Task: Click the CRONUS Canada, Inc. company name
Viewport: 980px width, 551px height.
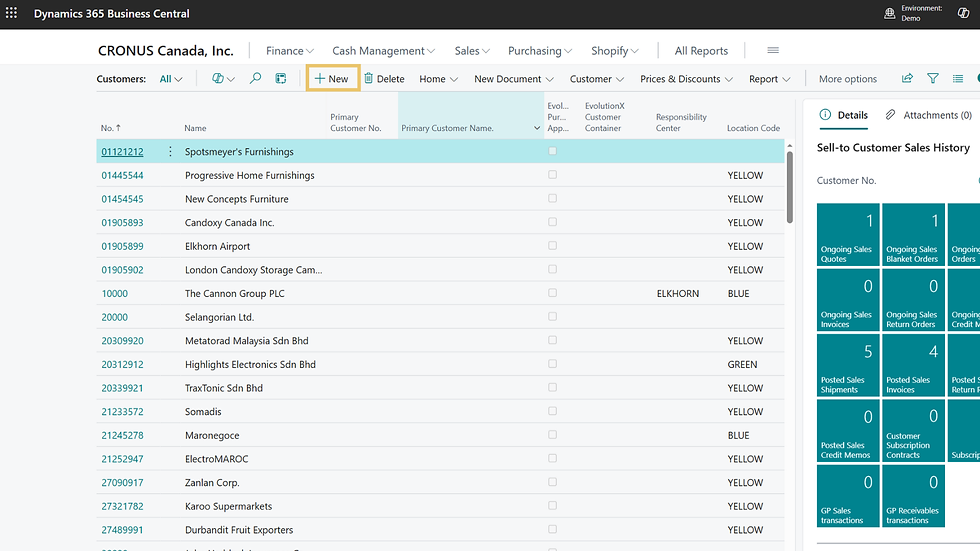Action: click(166, 51)
